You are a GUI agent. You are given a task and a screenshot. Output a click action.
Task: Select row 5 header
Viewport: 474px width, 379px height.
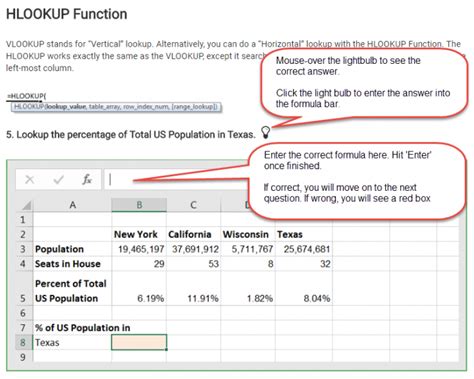pyautogui.click(x=23, y=288)
